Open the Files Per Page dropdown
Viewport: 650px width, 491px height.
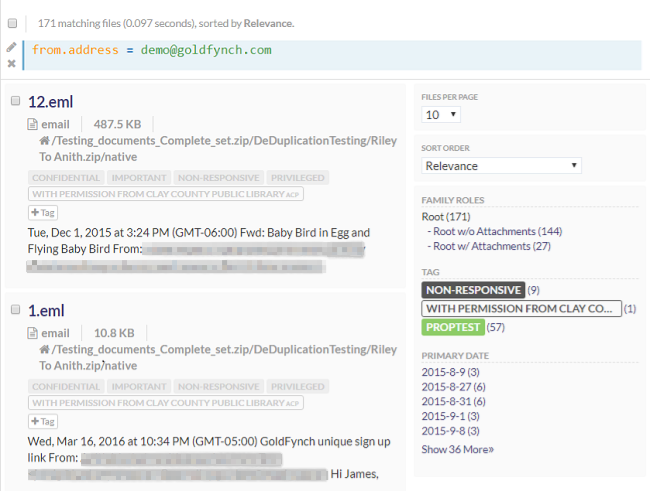coord(441,115)
